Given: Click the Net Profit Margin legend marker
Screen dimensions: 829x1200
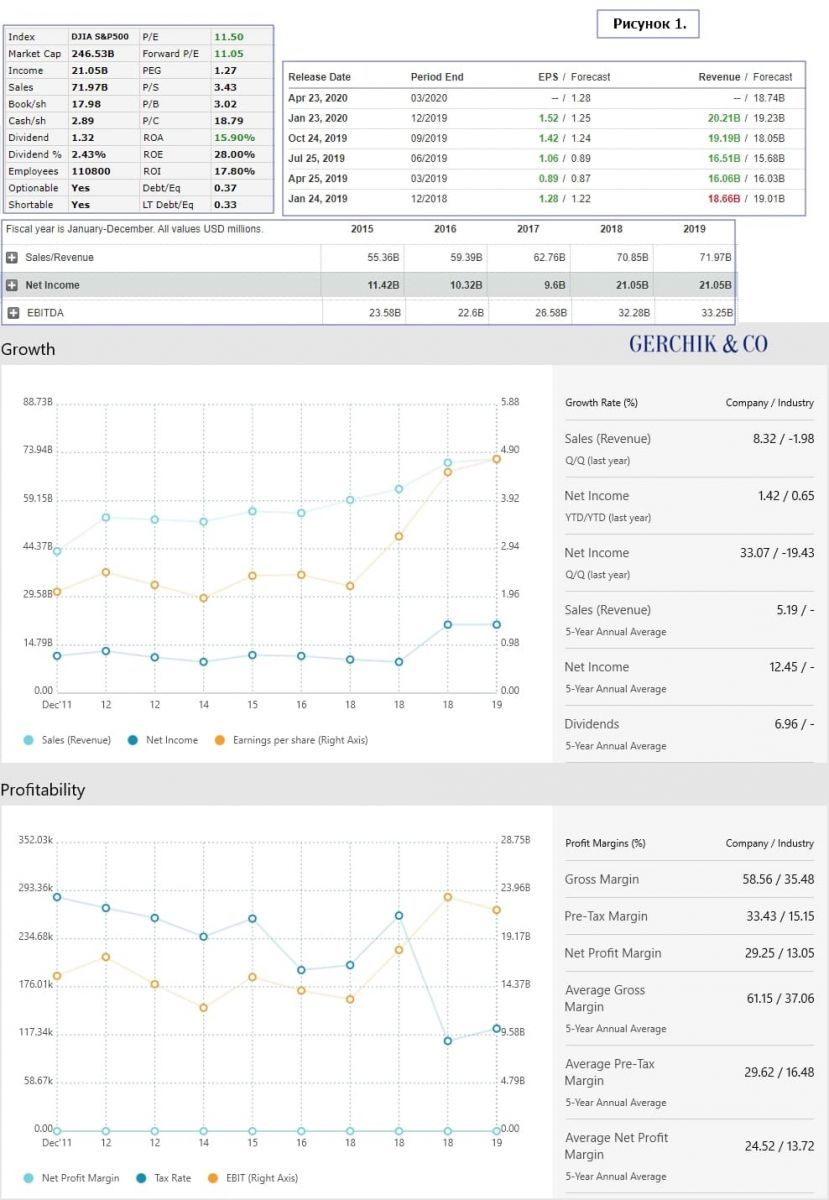Looking at the screenshot, I should coord(29,1178).
